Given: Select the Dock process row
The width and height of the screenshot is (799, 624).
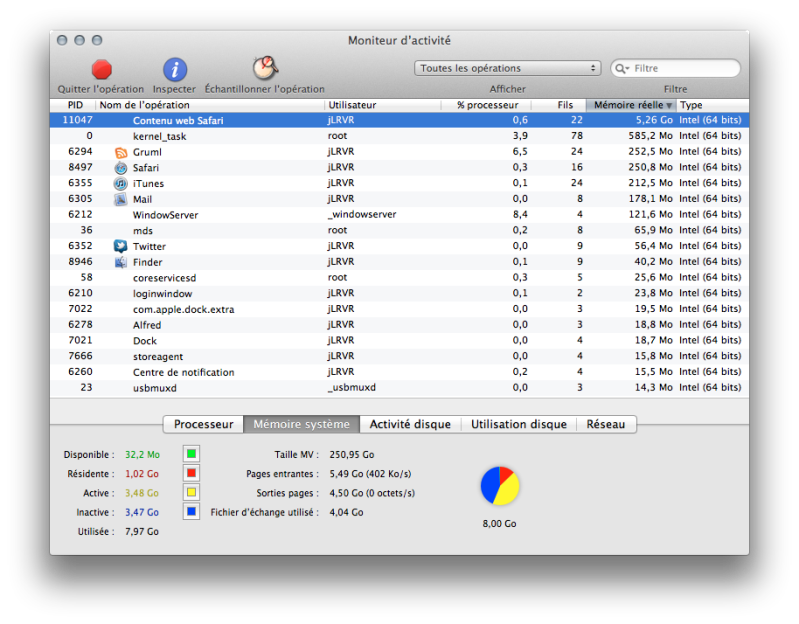Looking at the screenshot, I should click(400, 340).
